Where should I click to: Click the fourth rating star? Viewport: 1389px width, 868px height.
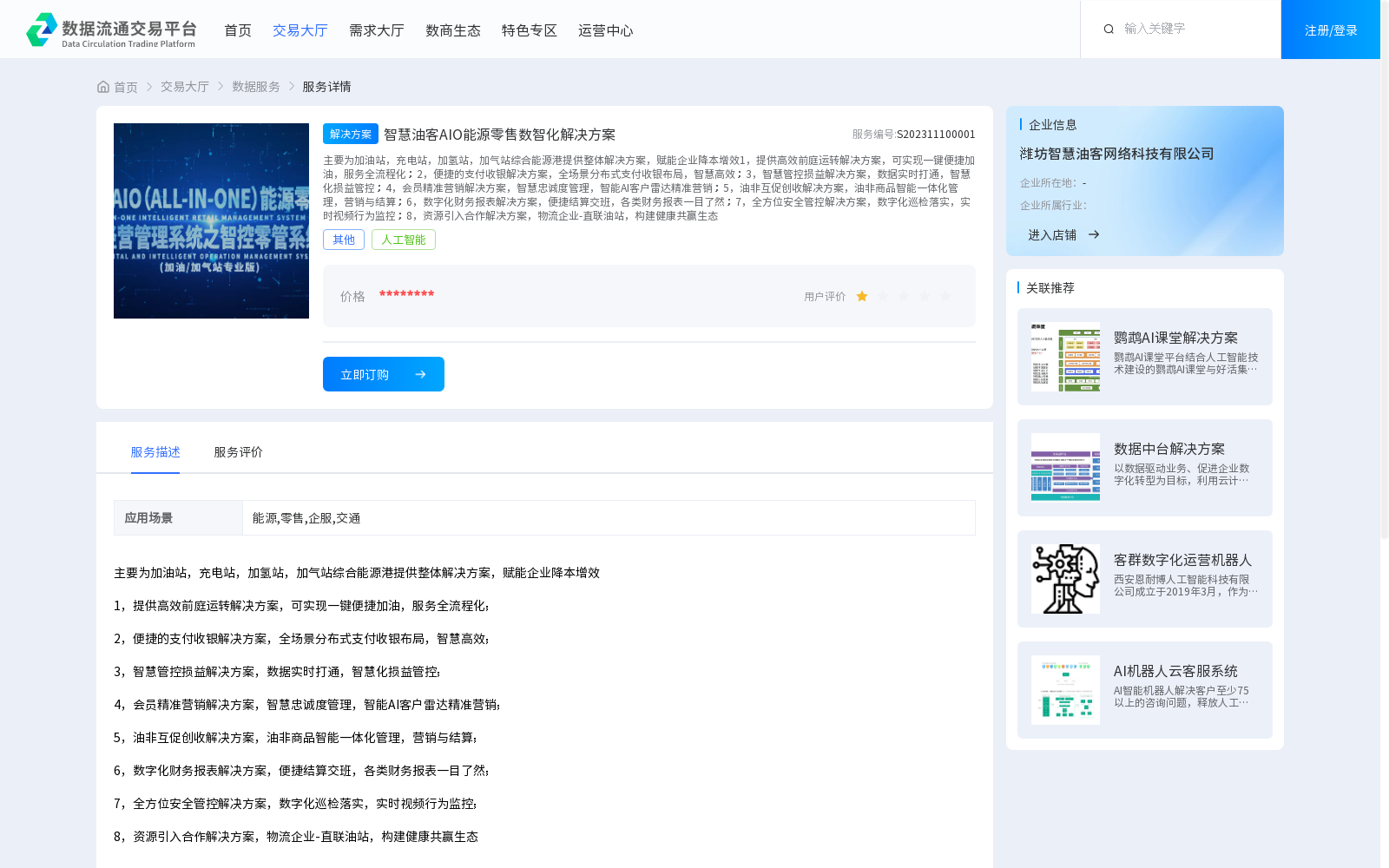click(925, 296)
